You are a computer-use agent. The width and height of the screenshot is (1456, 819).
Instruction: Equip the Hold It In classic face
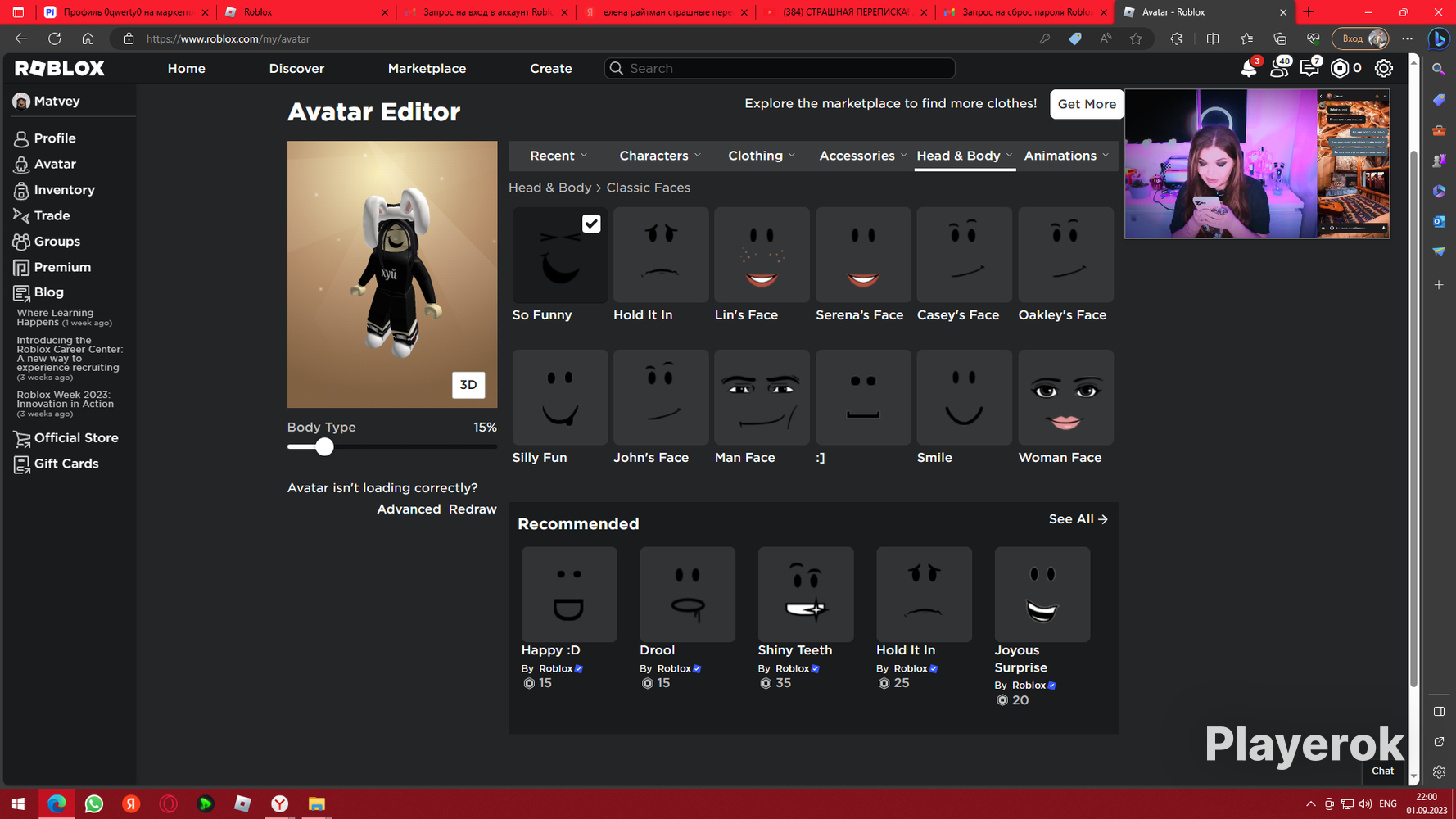661,255
